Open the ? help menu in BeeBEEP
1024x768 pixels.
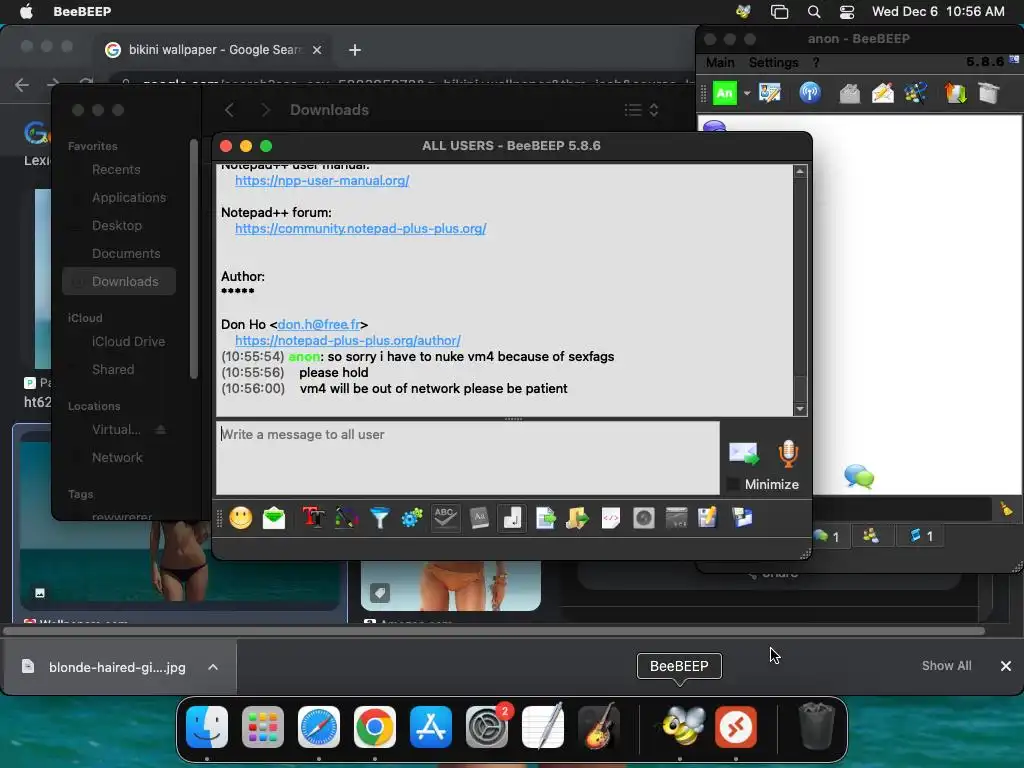pyautogui.click(x=816, y=63)
